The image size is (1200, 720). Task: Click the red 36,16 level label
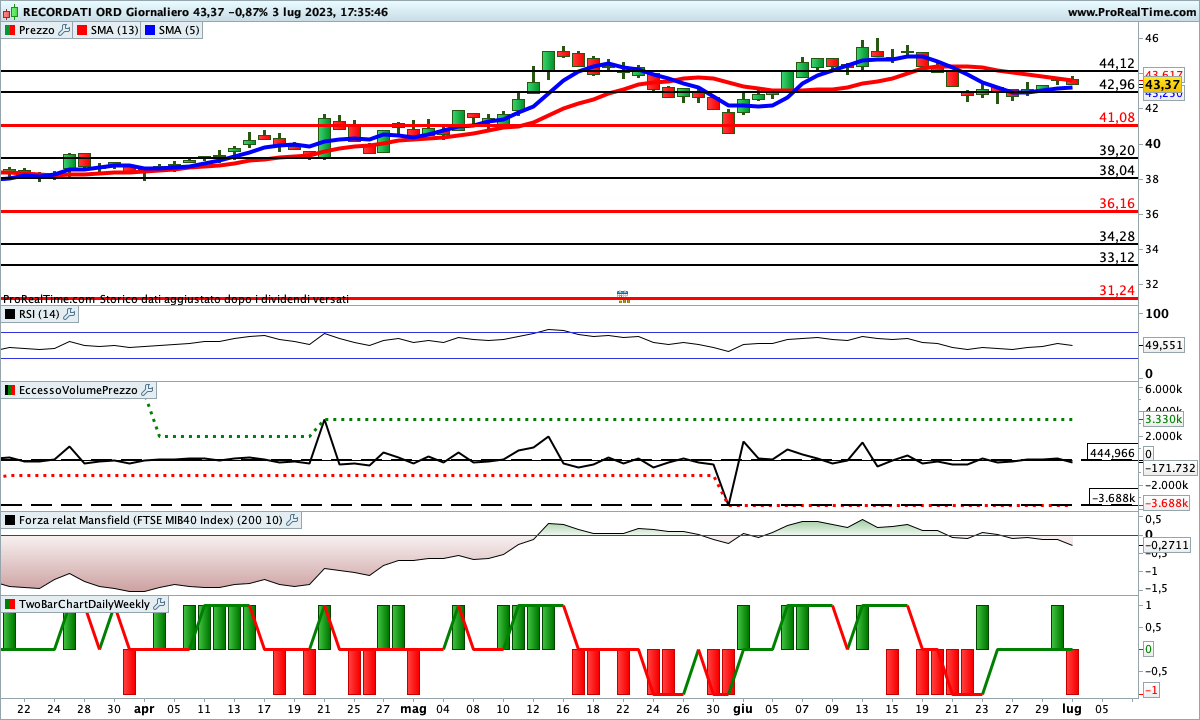point(1116,203)
